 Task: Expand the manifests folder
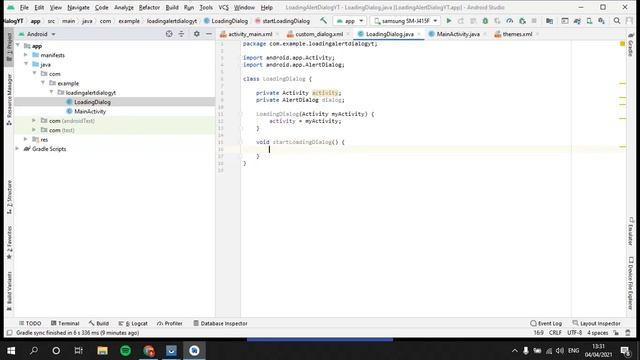(26, 55)
